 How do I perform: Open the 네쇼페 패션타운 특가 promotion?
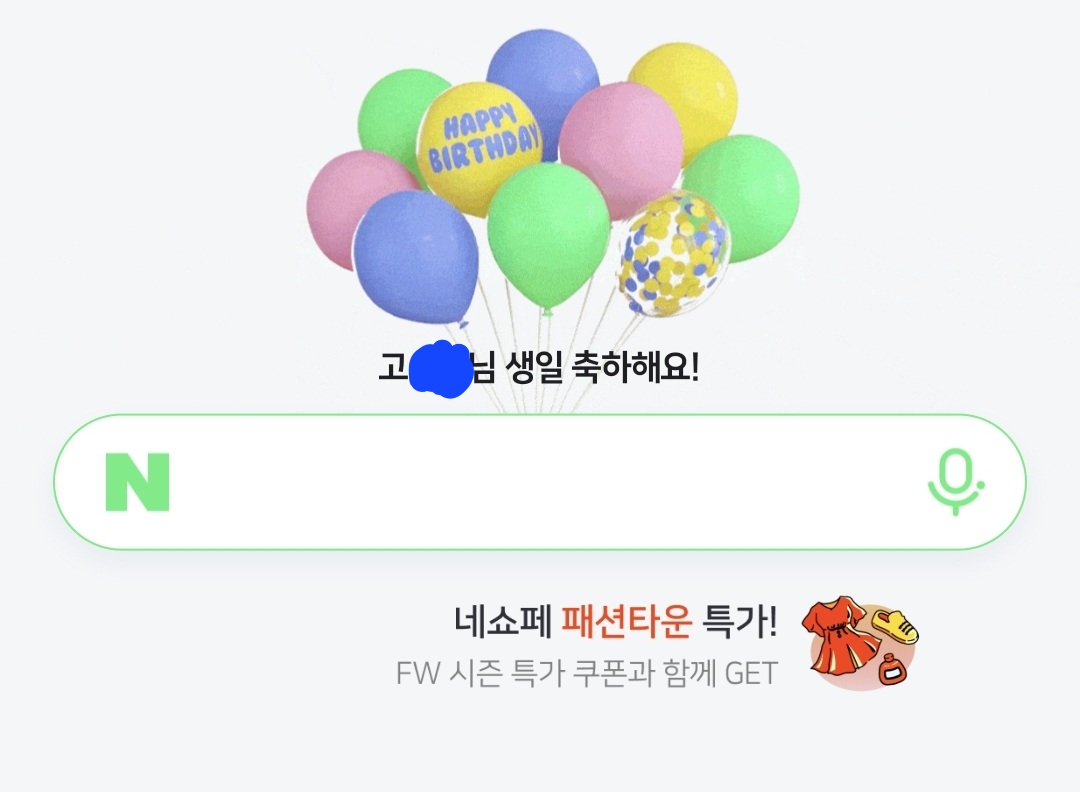click(x=615, y=621)
